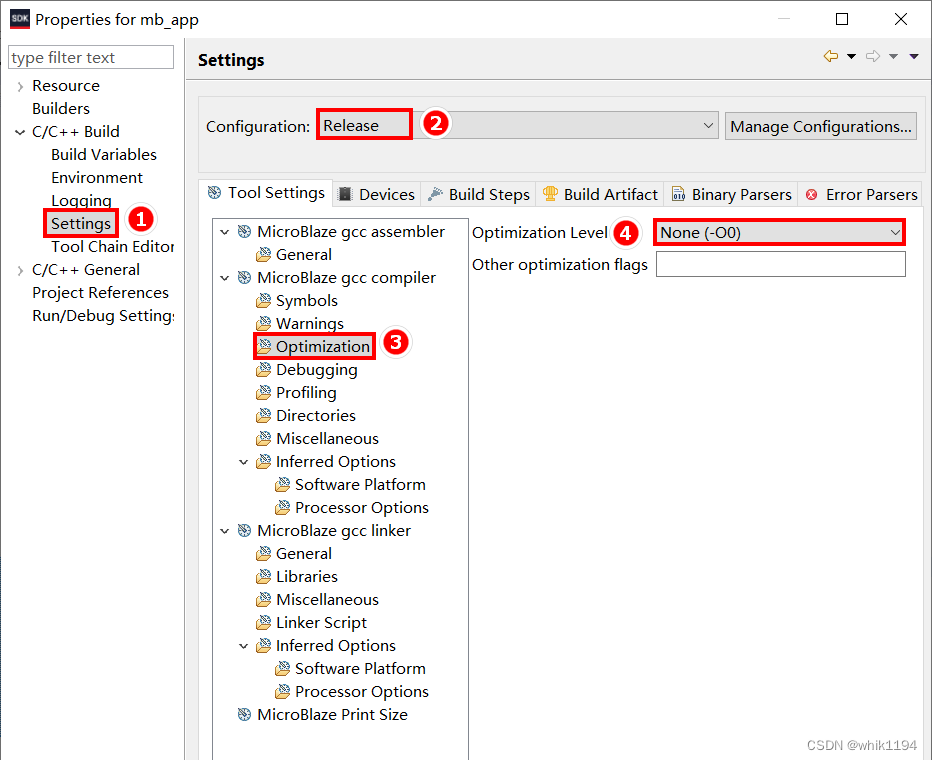Click the MicroBlaze gcc compiler tool icon
932x760 pixels.
(244, 277)
